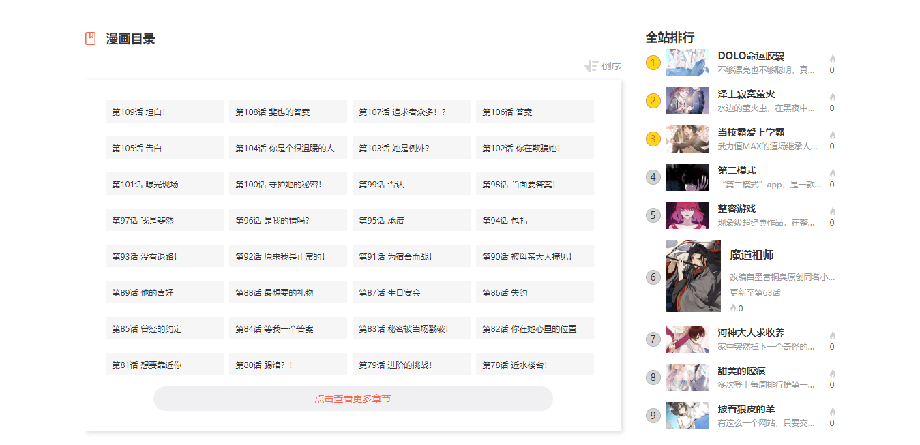Click the gray rank 4 badge

(x=653, y=177)
